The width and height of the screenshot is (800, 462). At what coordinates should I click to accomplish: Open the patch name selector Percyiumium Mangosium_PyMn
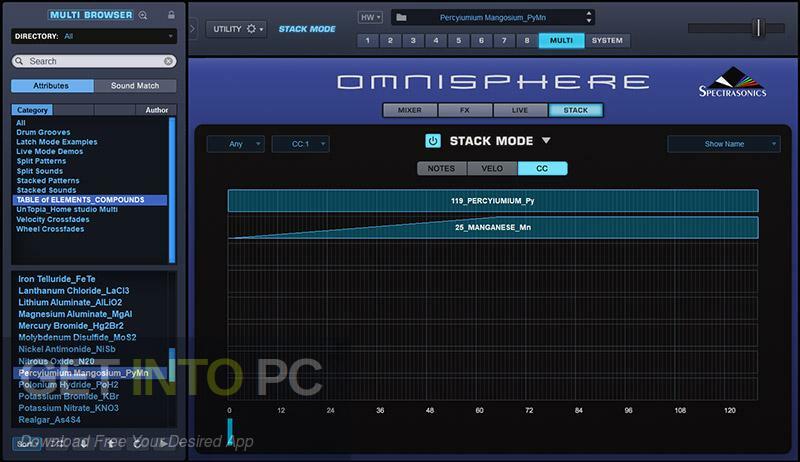tap(493, 17)
